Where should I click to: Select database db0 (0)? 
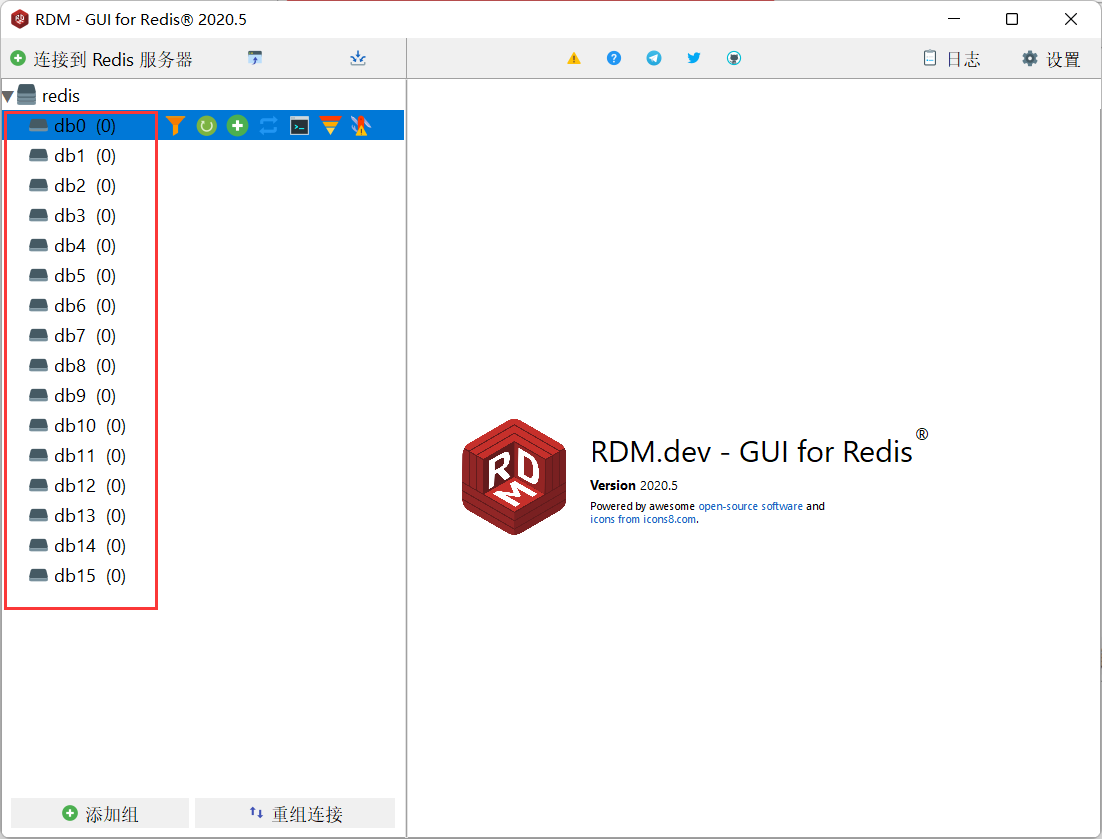(72, 126)
